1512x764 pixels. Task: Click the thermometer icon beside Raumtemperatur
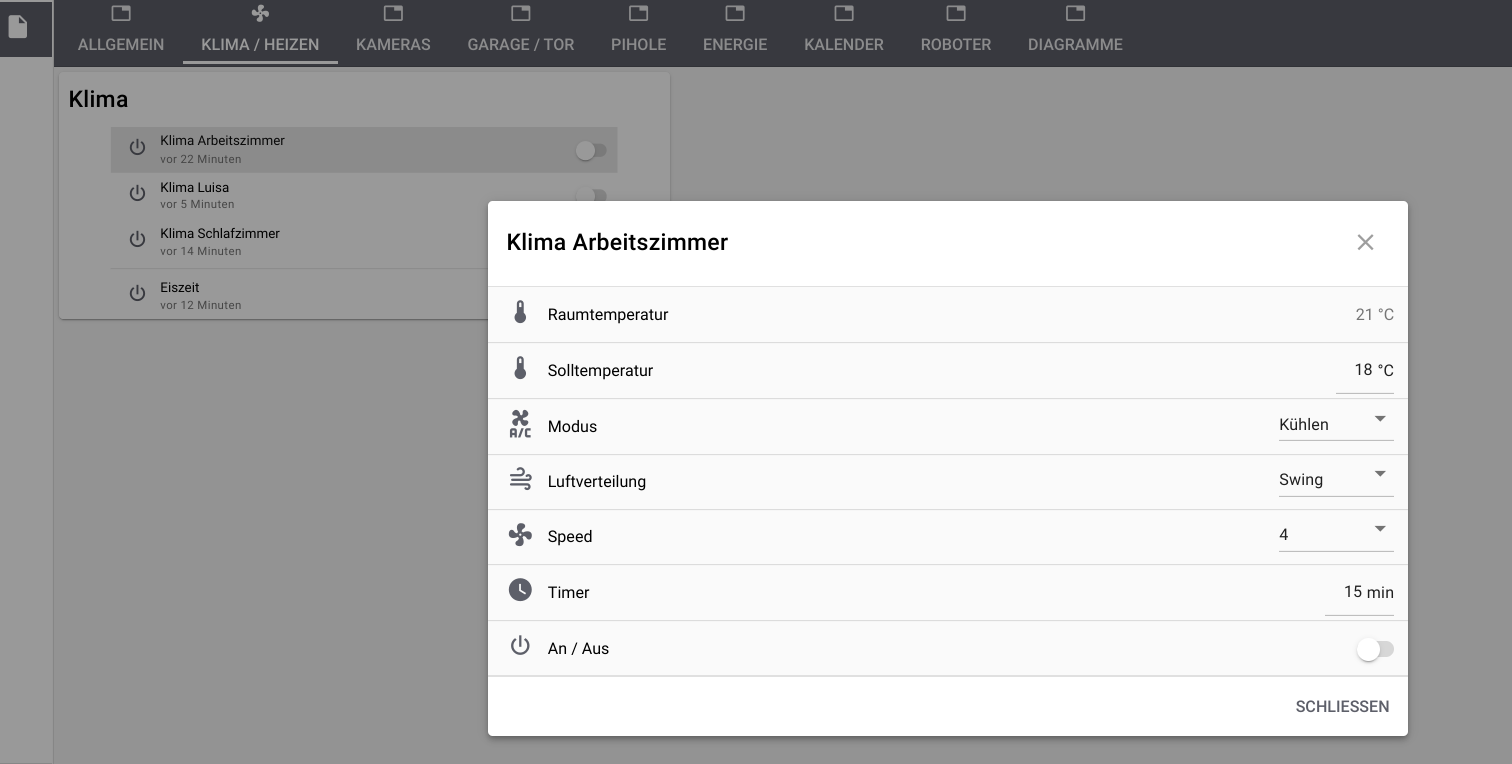click(520, 313)
